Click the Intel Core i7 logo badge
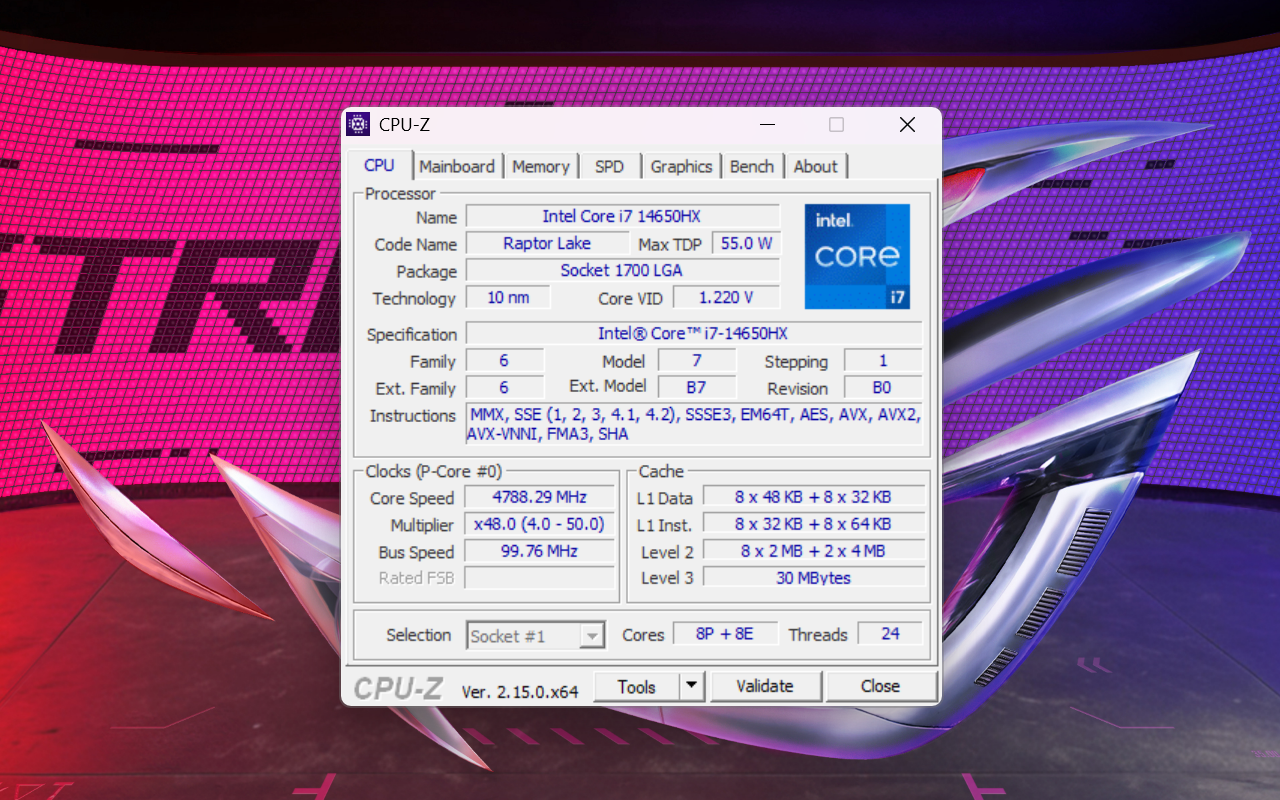 (x=857, y=256)
